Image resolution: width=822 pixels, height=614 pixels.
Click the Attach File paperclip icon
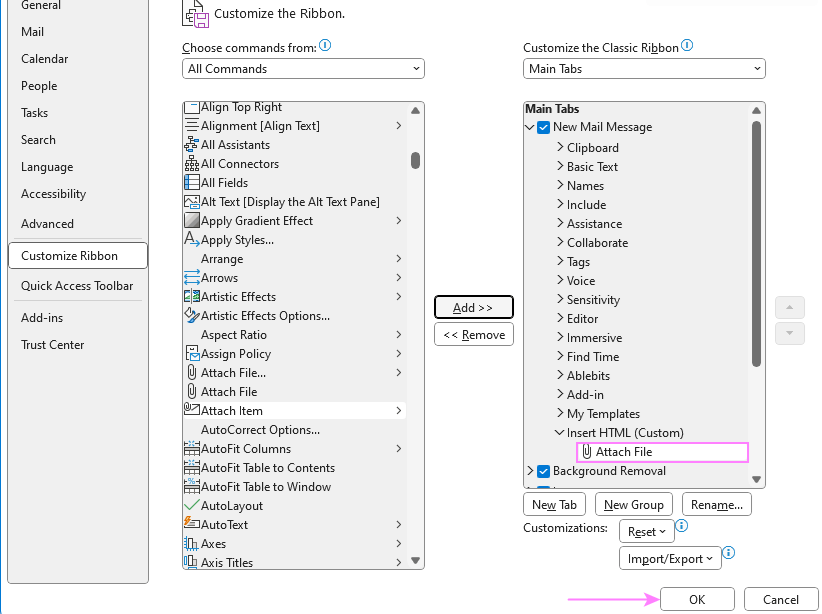pos(190,391)
